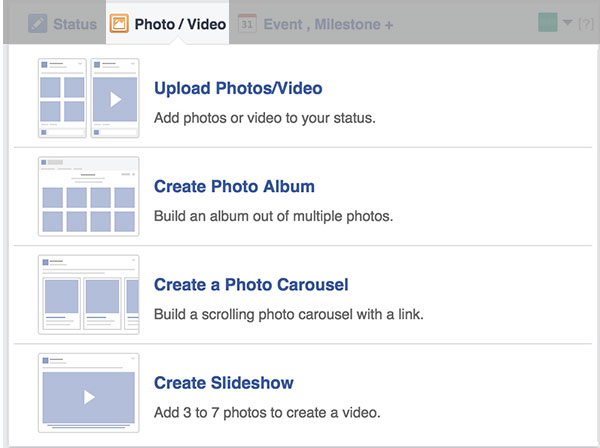Viewport: 600px width, 448px height.
Task: Click the four-photo grid upload thumbnail
Action: coord(62,98)
